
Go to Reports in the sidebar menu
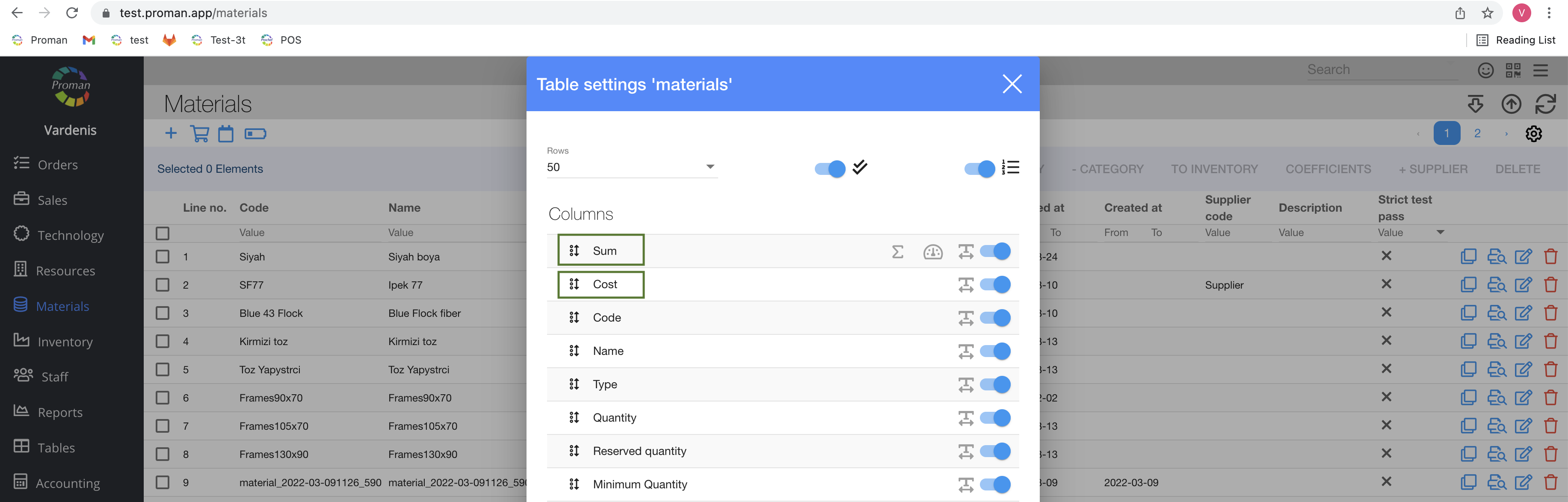pos(59,412)
